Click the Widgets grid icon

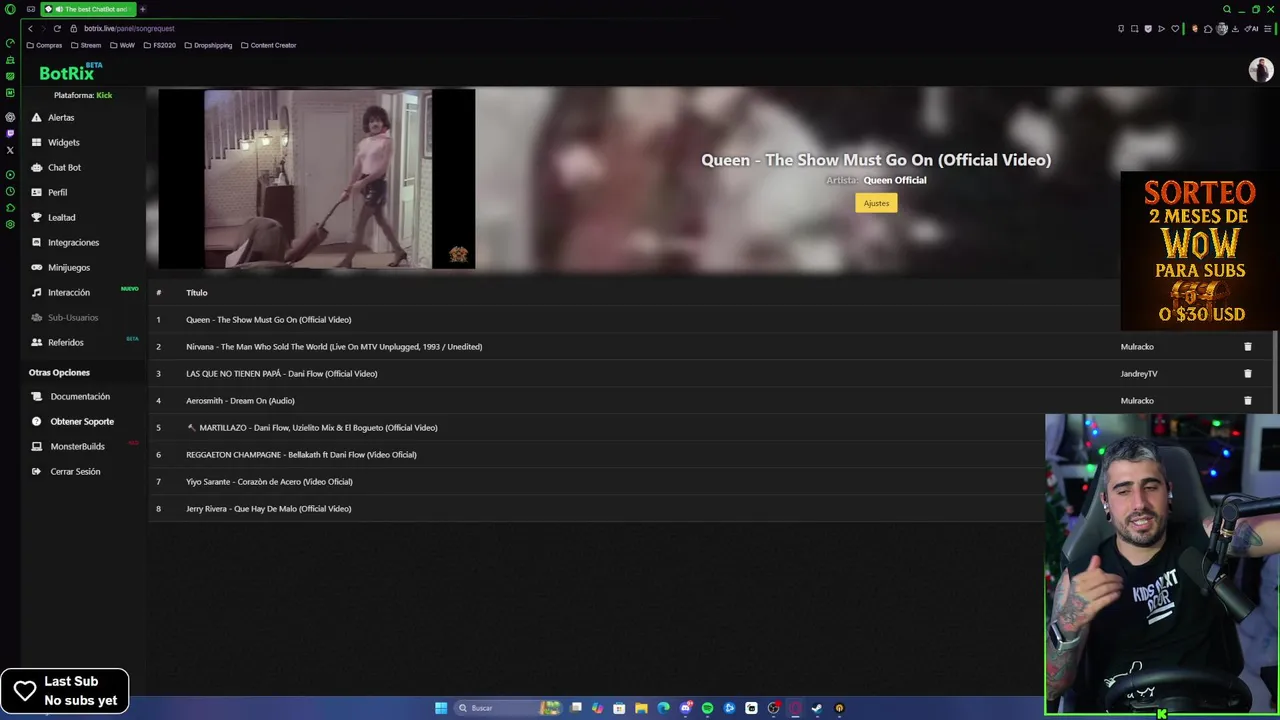(x=37, y=142)
